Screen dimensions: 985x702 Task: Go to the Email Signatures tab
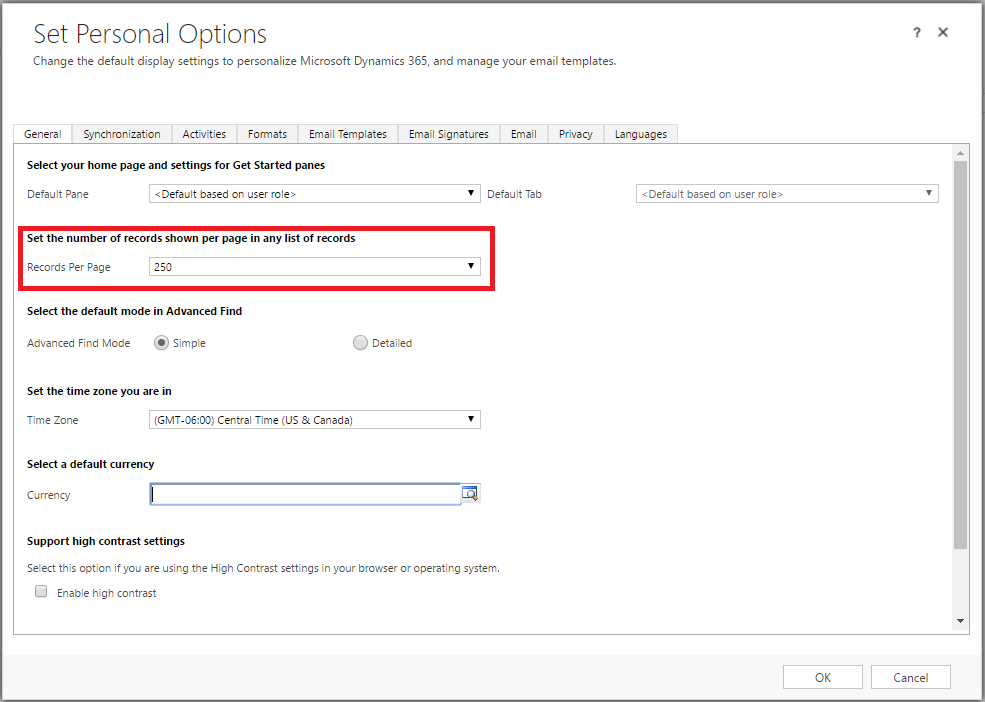(x=448, y=134)
